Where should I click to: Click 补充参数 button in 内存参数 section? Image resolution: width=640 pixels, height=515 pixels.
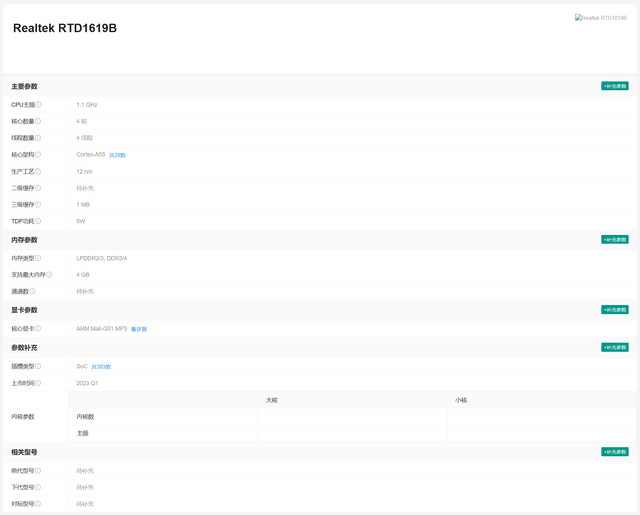(x=615, y=240)
